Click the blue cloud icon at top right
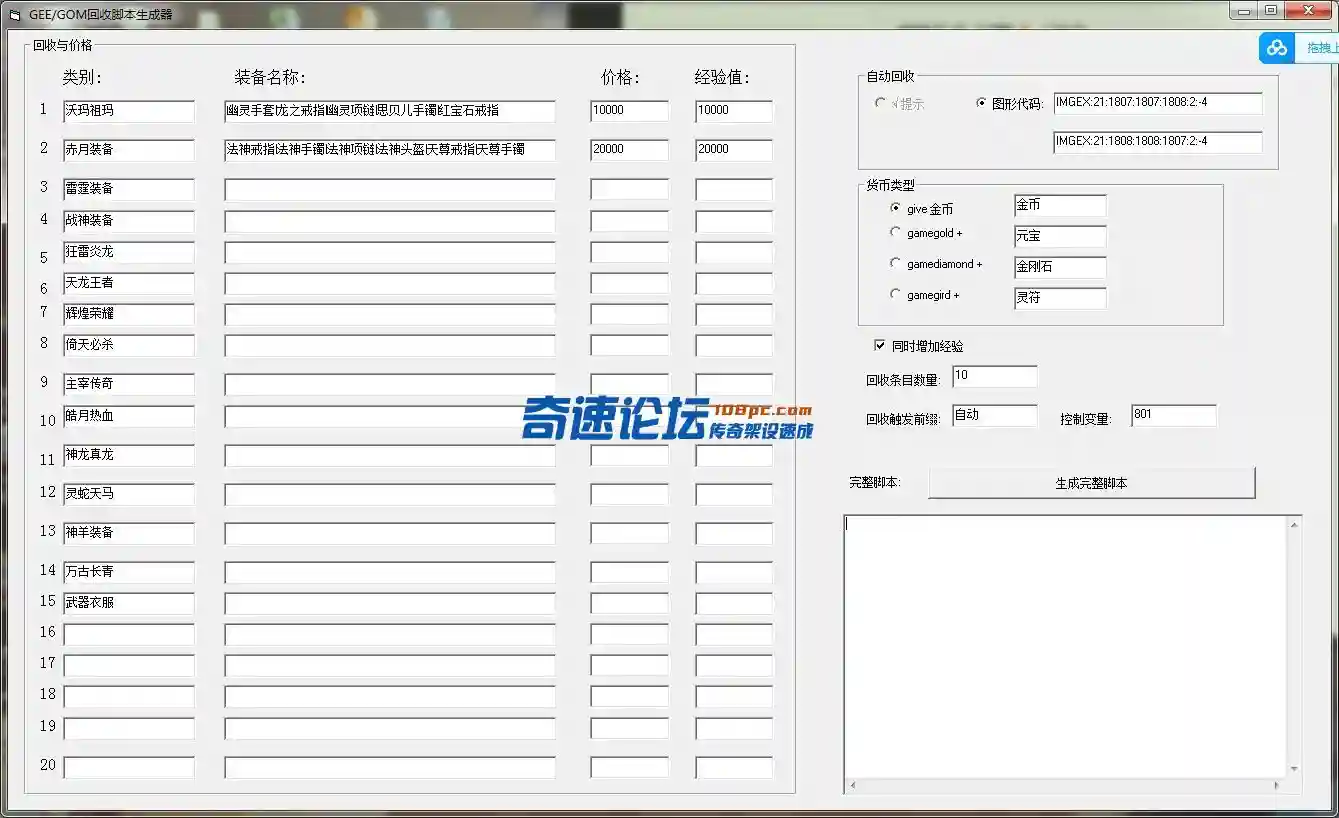Image resolution: width=1339 pixels, height=818 pixels. point(1277,48)
